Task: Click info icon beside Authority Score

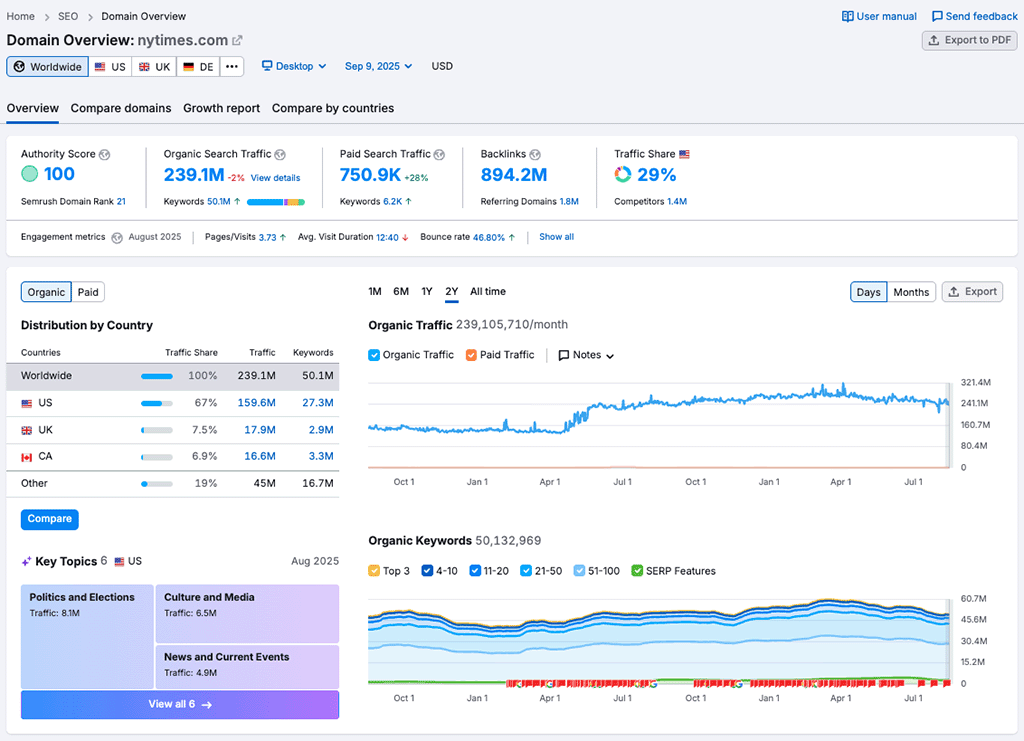Action: 104,155
